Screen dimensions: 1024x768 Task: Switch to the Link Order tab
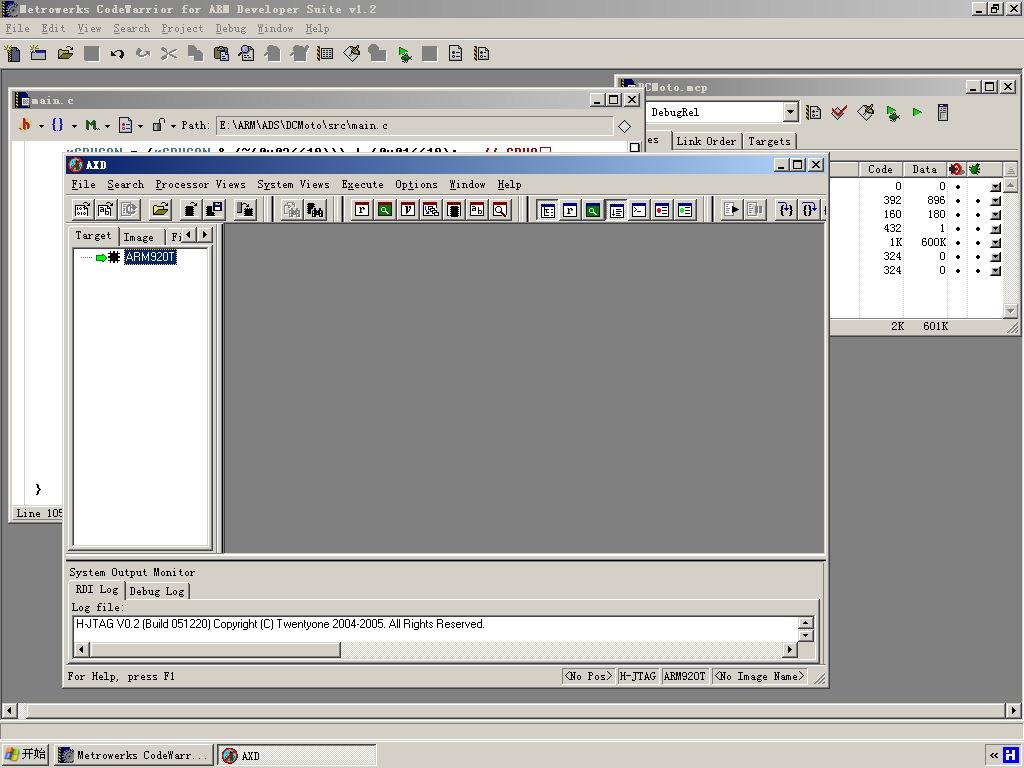[x=706, y=141]
